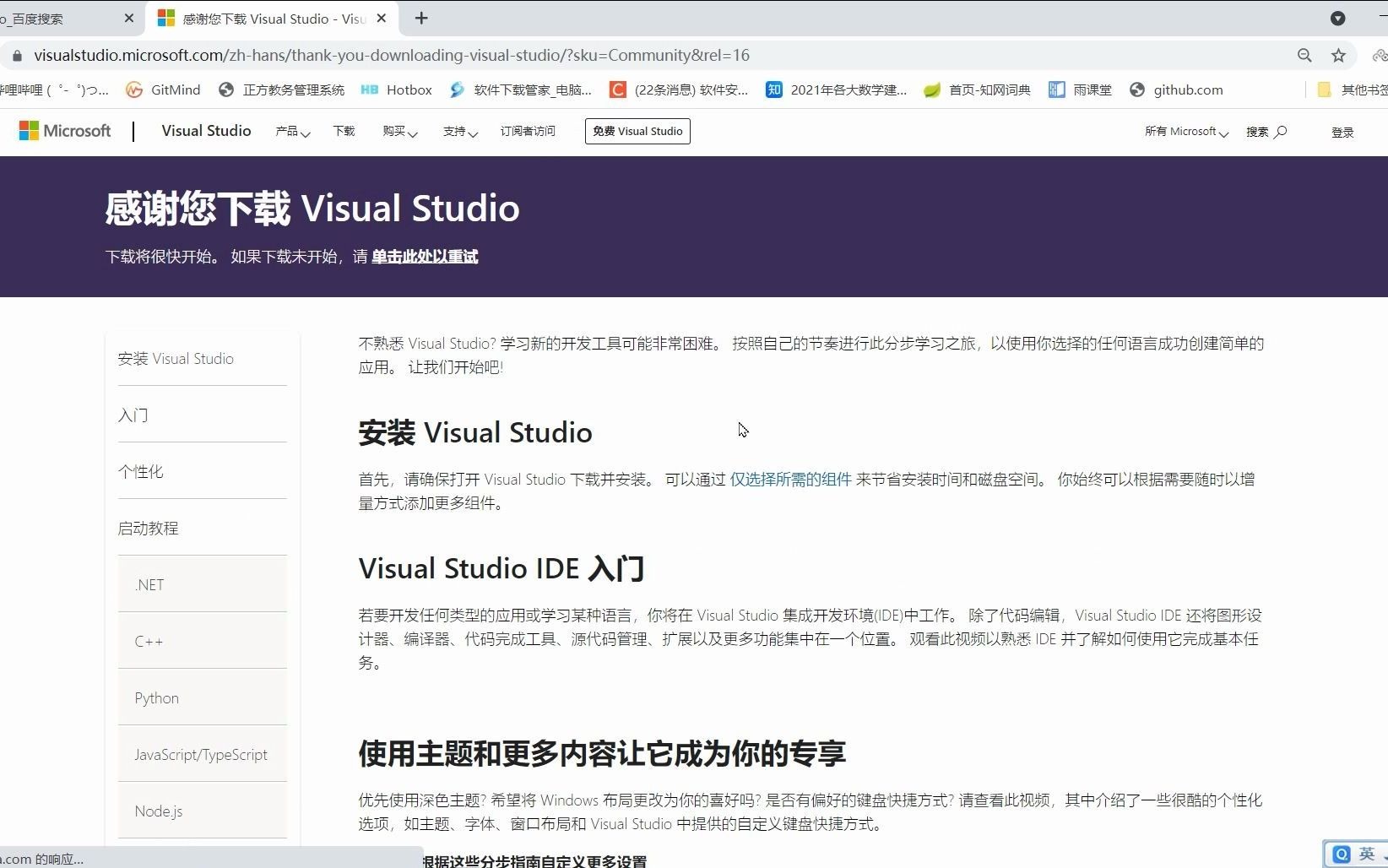The width and height of the screenshot is (1388, 868).
Task: Open the 其他书签 bookmarks folder
Action: 1352,90
